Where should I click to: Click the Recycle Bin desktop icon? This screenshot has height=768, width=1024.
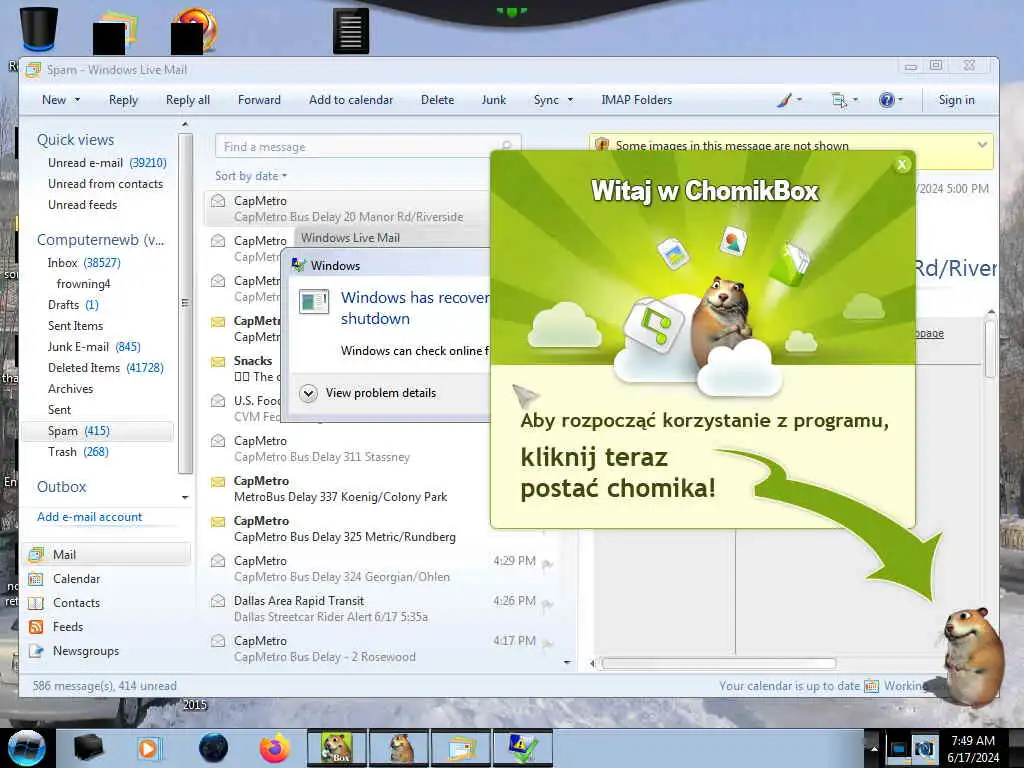click(39, 29)
